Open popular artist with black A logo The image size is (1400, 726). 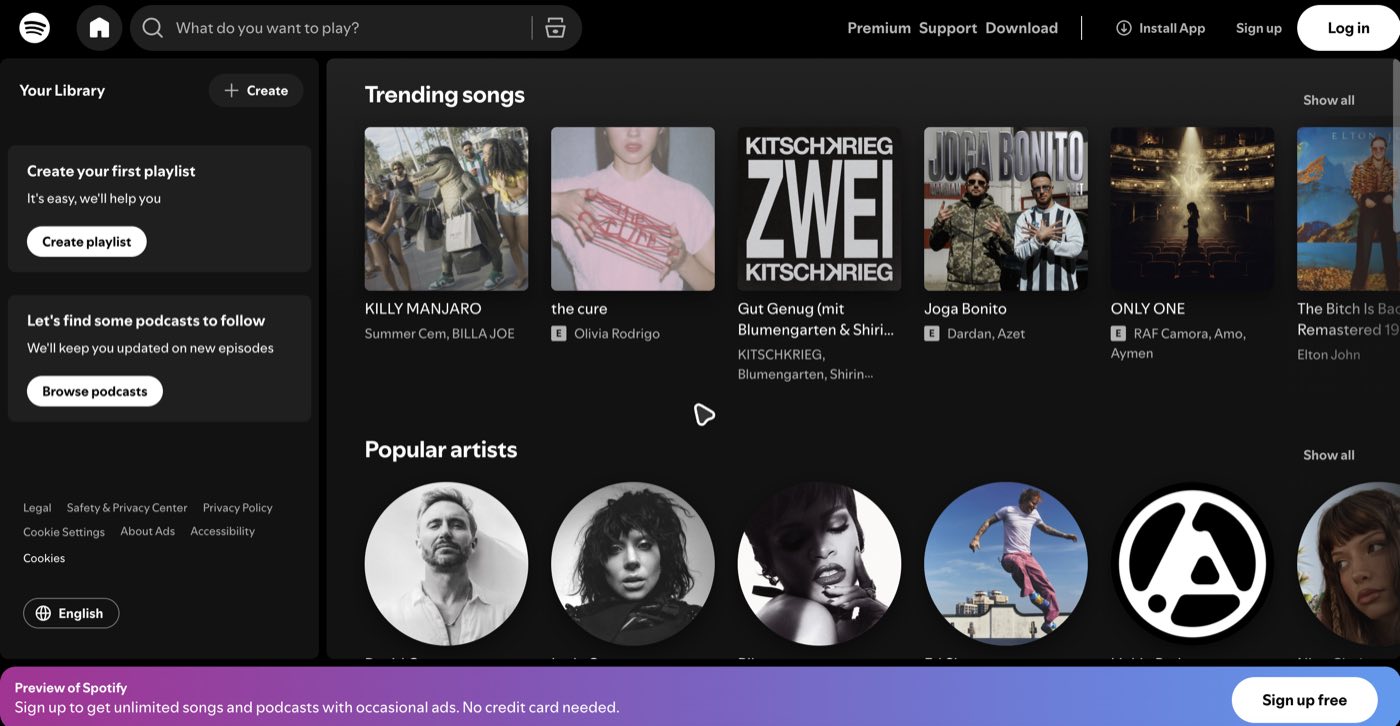pos(1192,564)
